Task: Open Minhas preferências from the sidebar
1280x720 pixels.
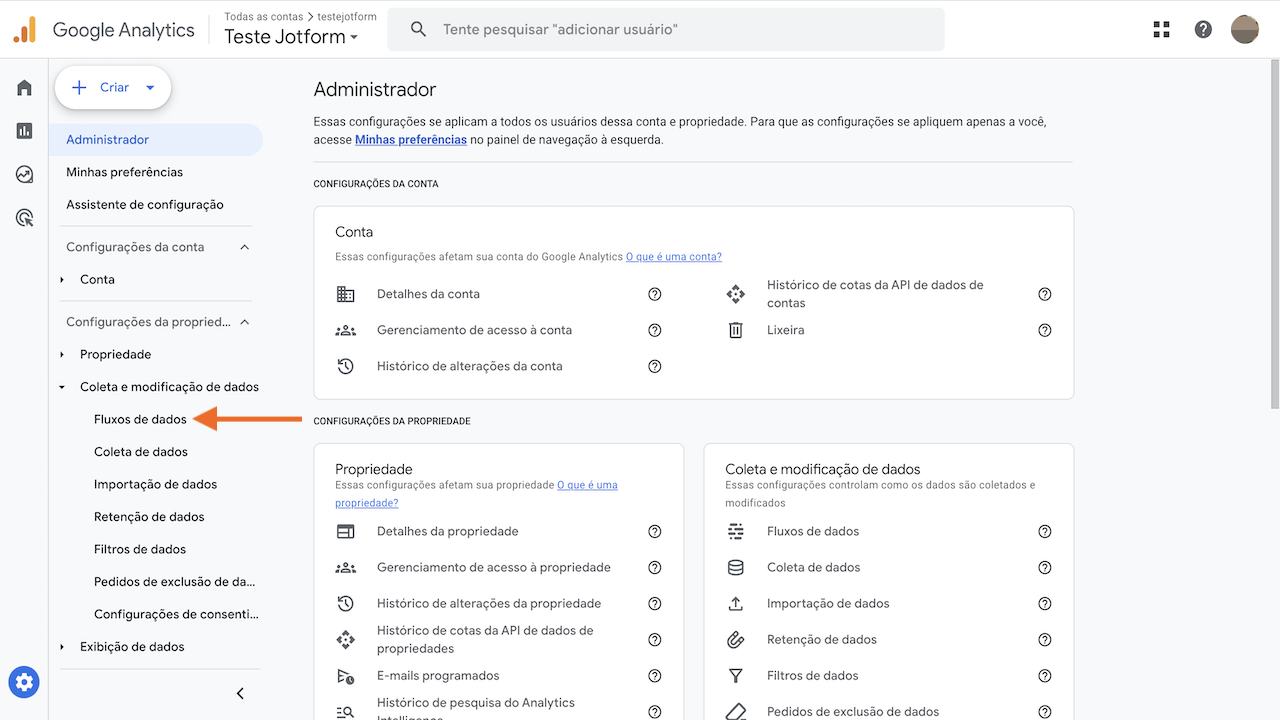Action: click(x=124, y=171)
